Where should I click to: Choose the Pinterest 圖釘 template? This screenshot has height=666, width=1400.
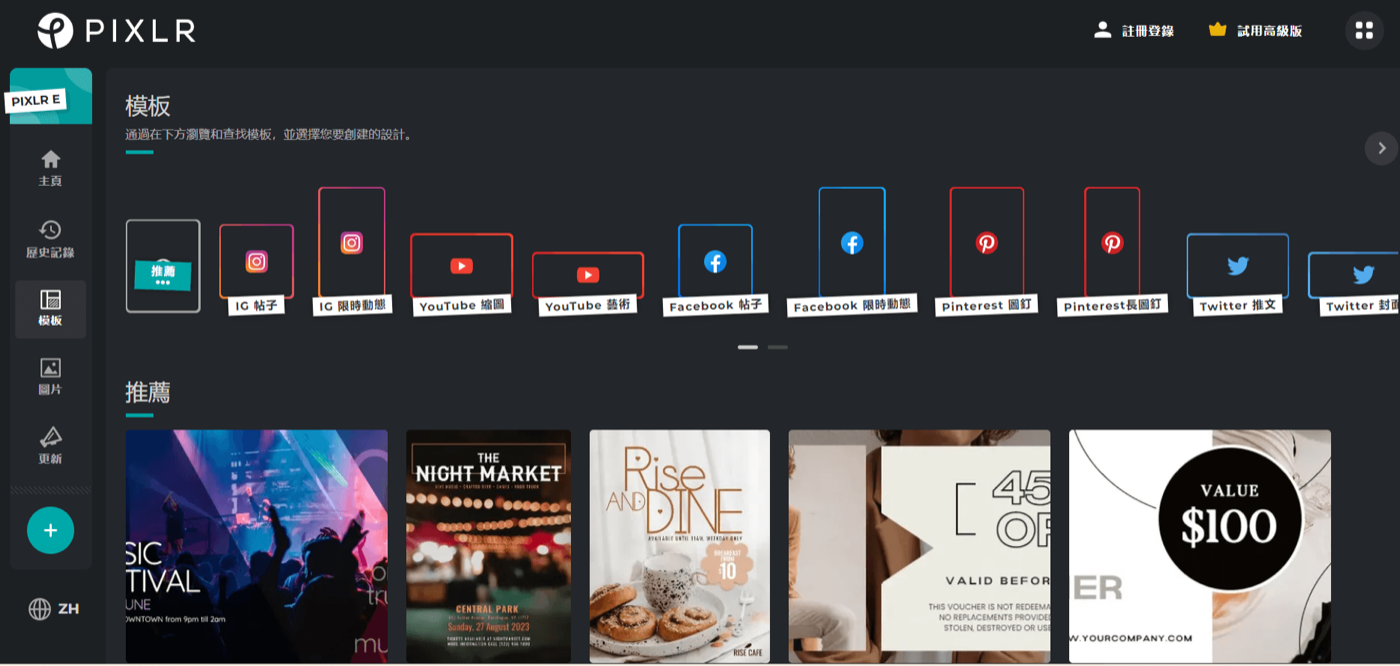tap(987, 252)
